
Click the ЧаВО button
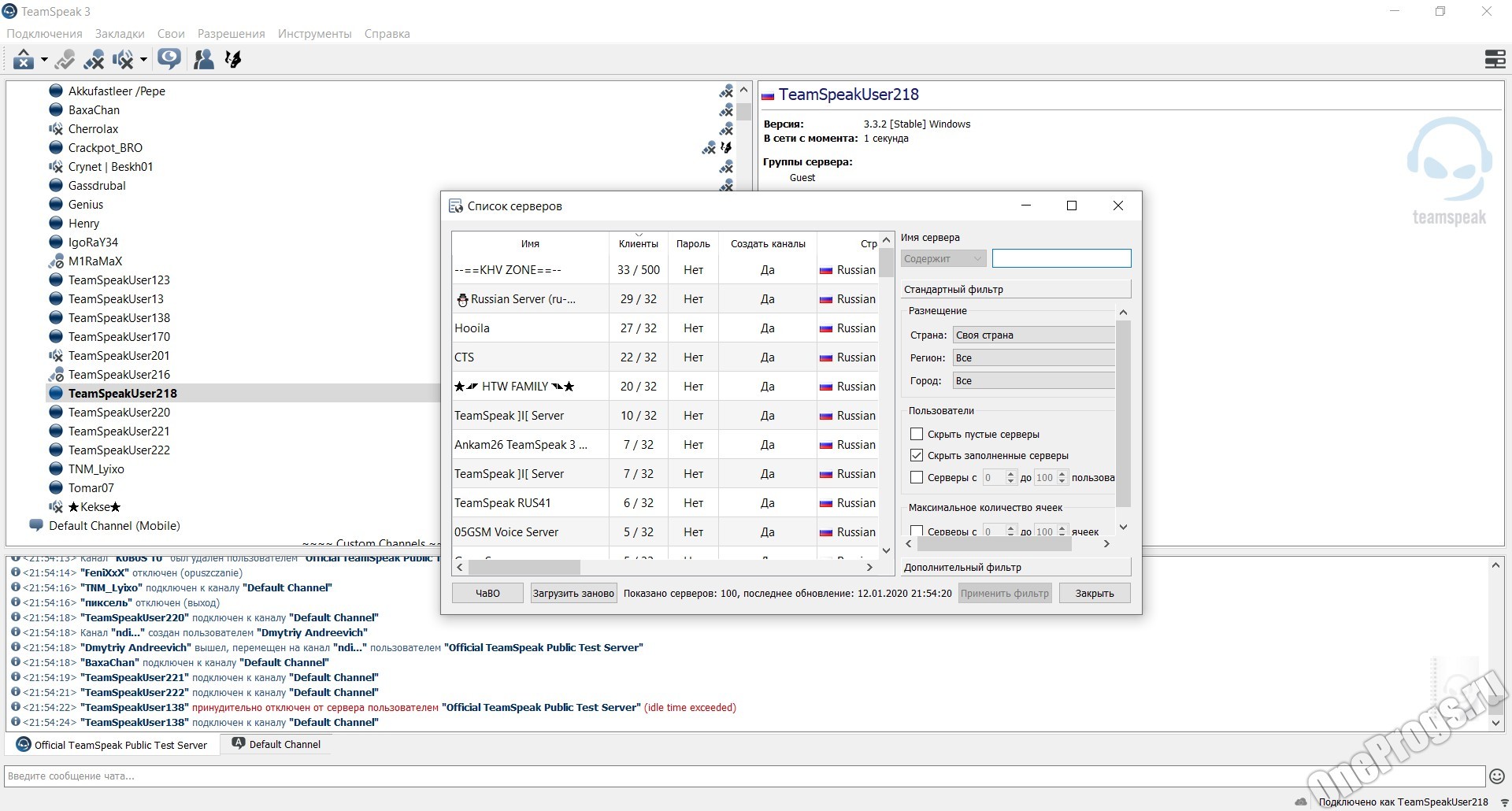click(487, 594)
